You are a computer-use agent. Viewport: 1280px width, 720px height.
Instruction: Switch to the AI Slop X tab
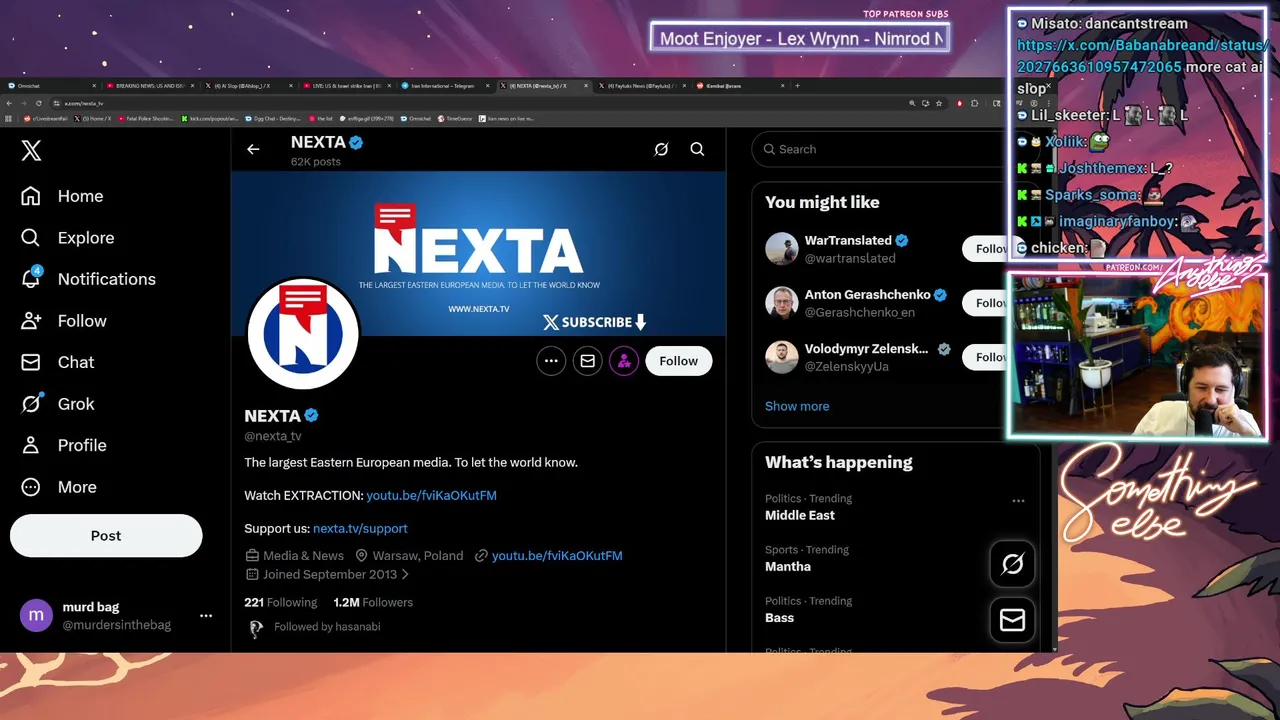(x=248, y=86)
